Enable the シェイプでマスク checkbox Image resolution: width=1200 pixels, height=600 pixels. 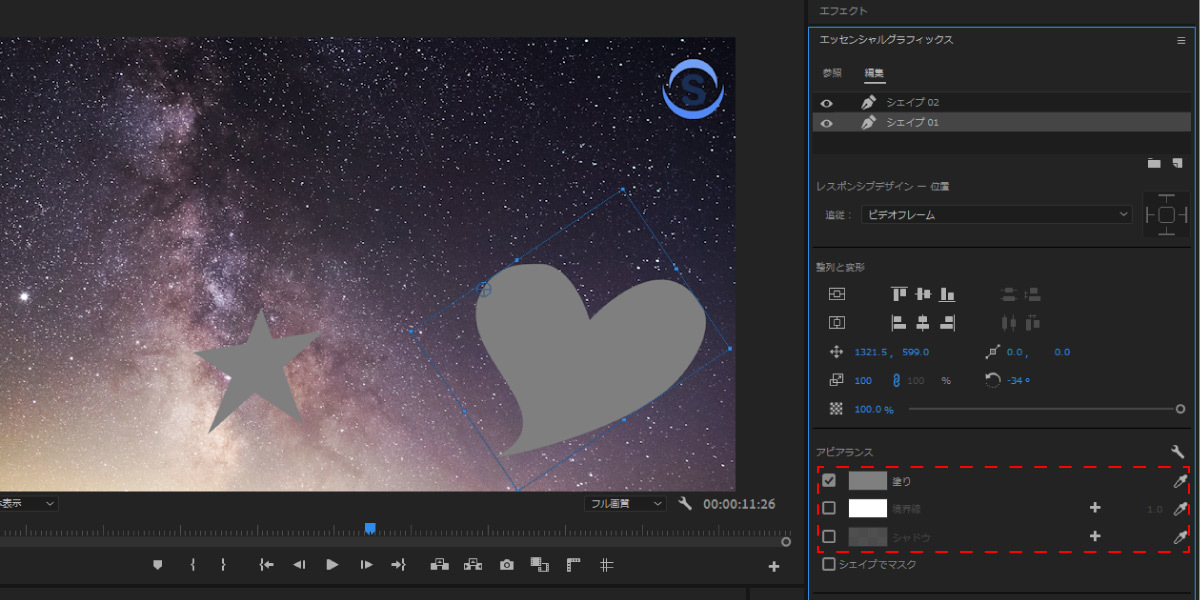coord(829,564)
